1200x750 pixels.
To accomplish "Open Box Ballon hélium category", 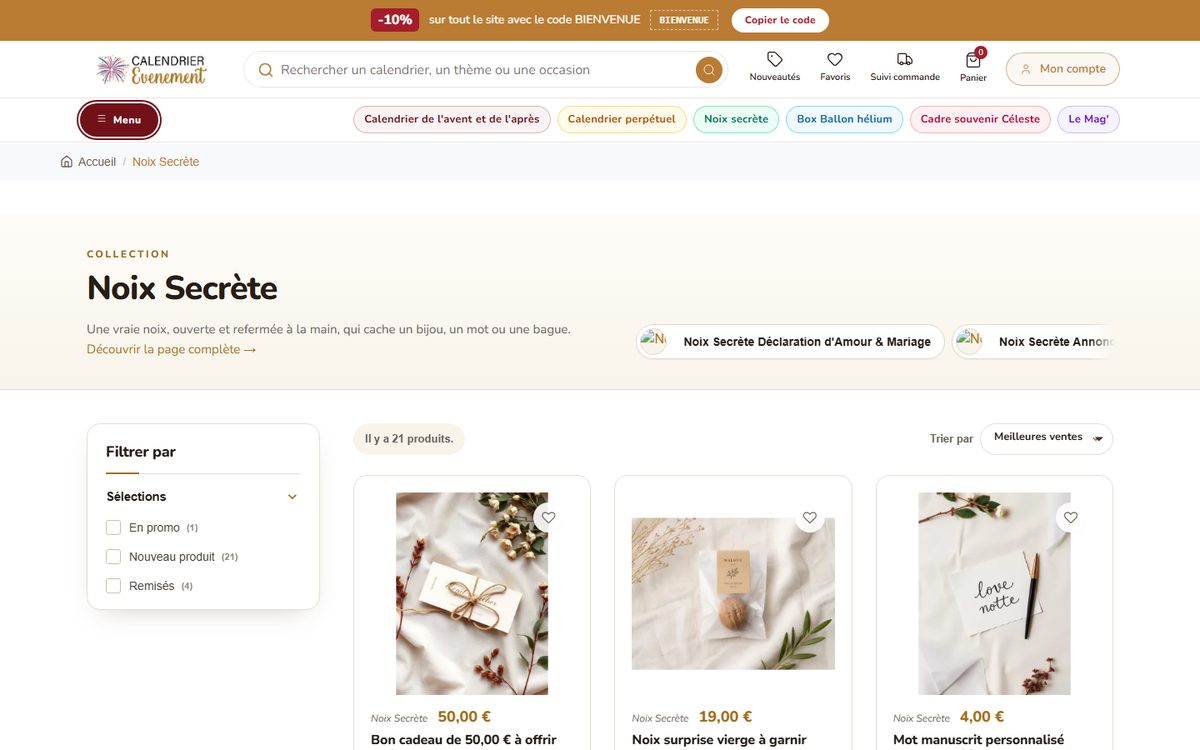I will click(844, 119).
